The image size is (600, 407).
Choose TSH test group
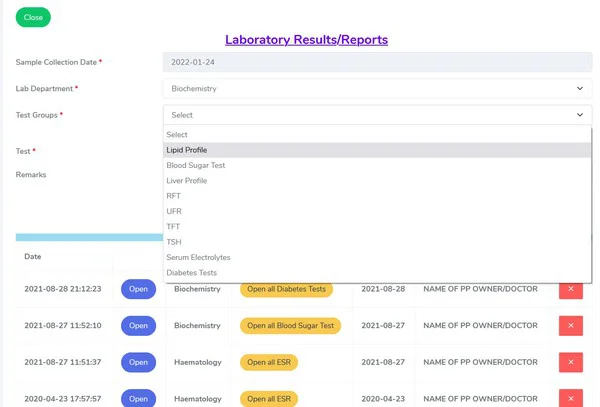coord(174,242)
